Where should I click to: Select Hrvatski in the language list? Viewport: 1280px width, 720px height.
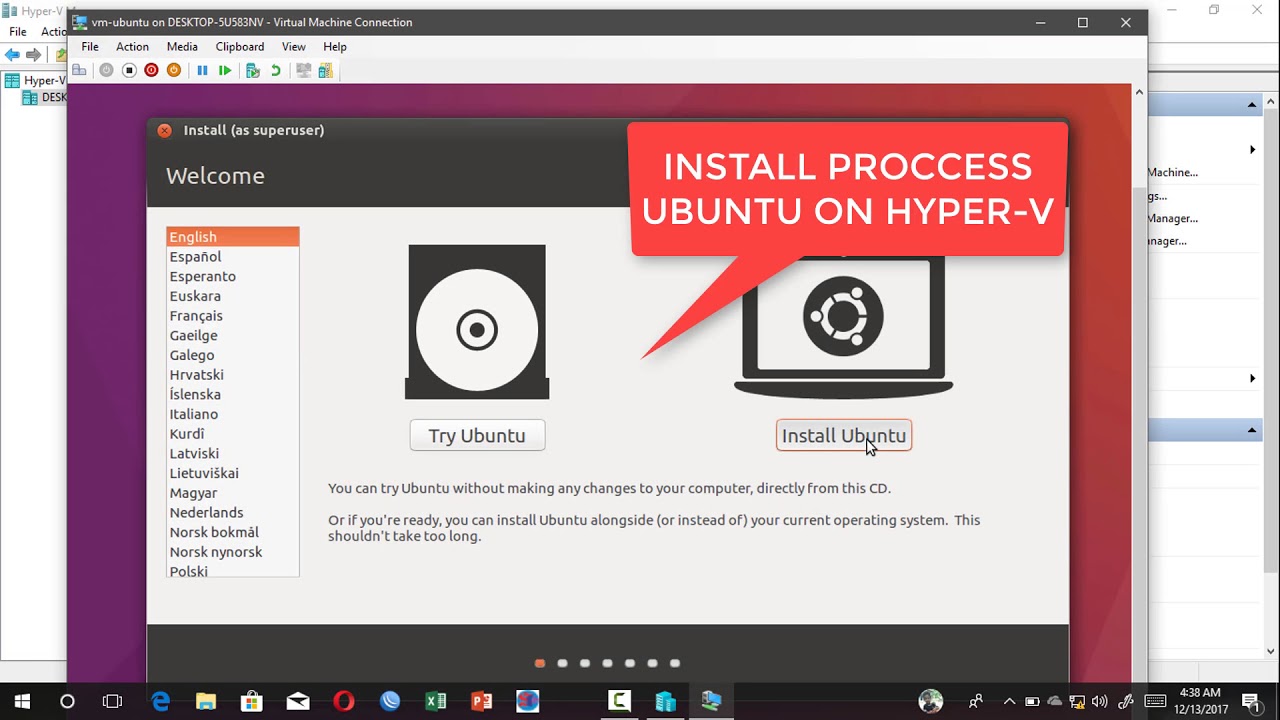232,375
